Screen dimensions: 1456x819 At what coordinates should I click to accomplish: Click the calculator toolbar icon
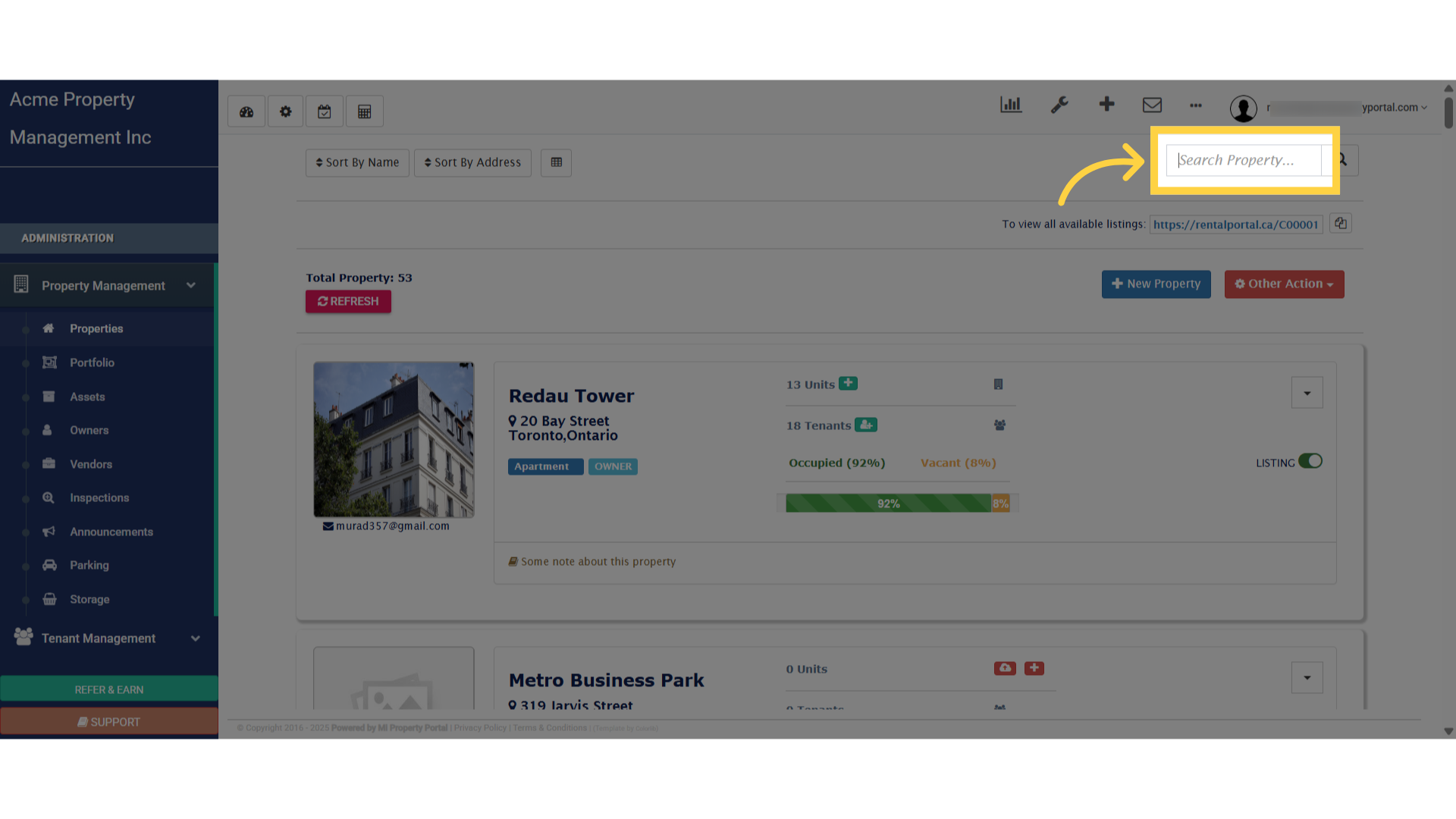point(365,111)
